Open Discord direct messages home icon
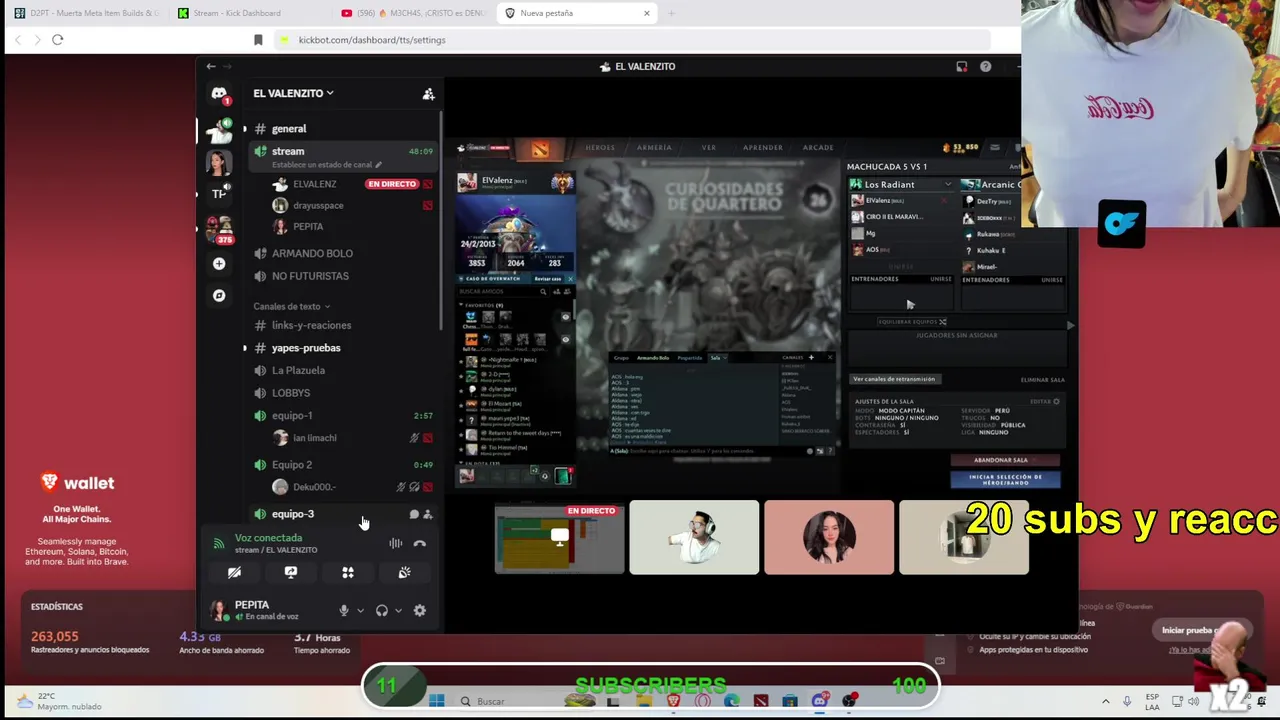 [219, 94]
